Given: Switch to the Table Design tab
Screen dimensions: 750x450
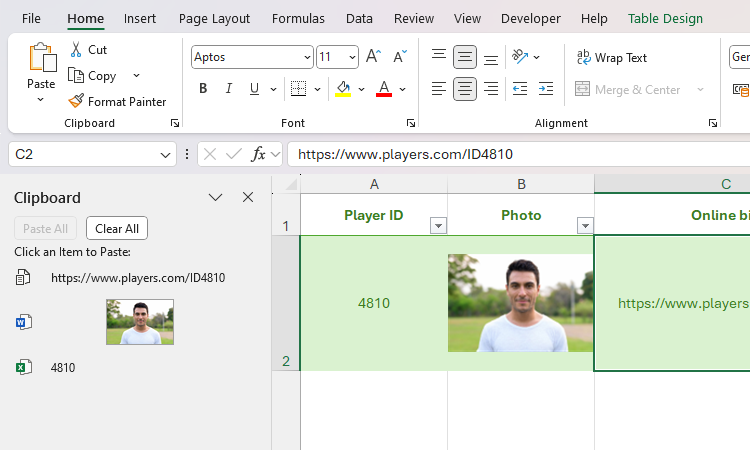Looking at the screenshot, I should (665, 18).
